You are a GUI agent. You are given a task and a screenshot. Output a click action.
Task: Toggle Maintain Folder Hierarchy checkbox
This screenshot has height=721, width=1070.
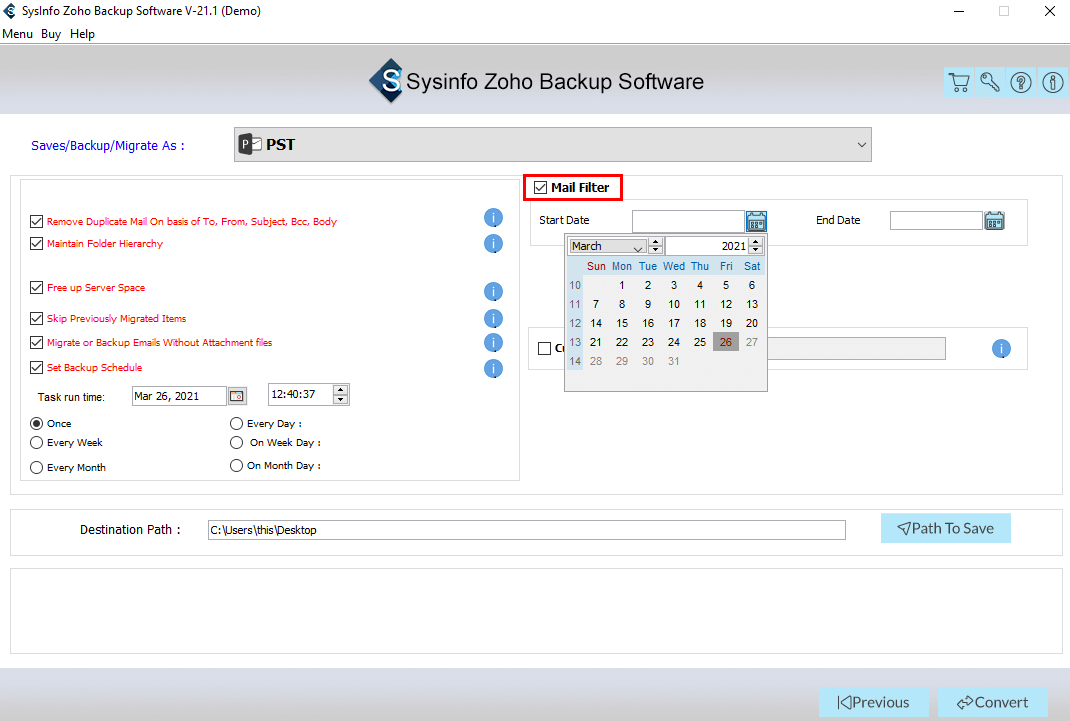tap(37, 244)
